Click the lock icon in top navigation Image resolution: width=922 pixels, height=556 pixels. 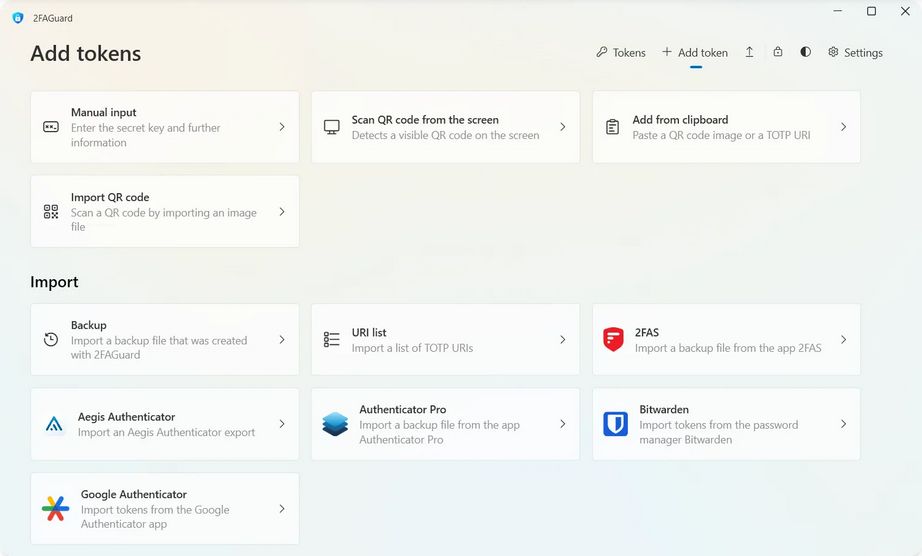tap(778, 52)
